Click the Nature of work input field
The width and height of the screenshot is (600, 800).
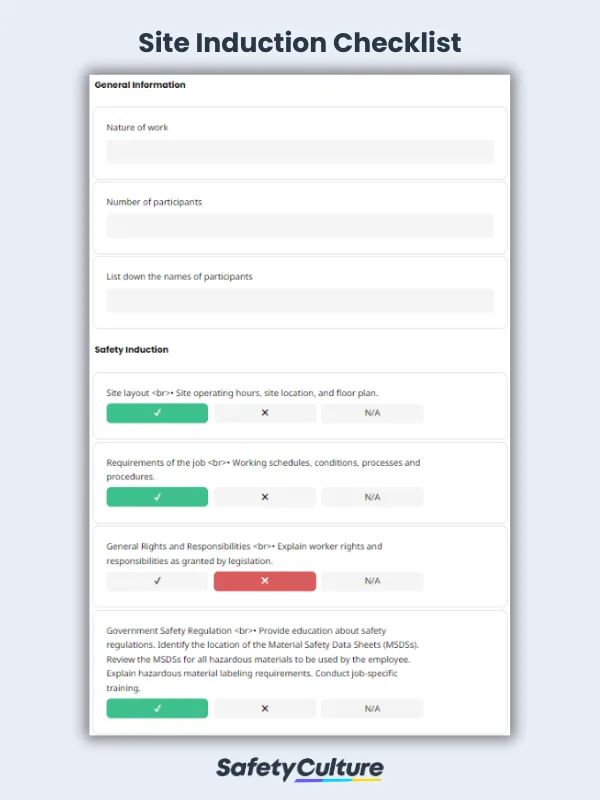300,151
